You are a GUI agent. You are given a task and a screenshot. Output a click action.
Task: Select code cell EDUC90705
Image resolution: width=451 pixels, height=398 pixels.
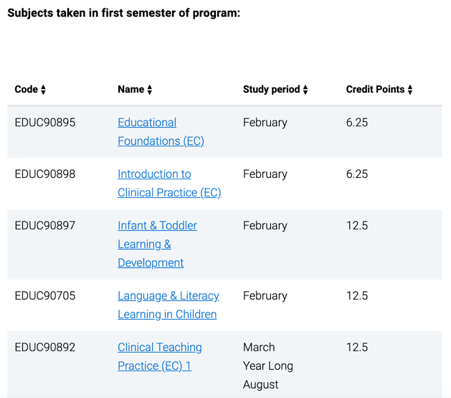pos(45,296)
